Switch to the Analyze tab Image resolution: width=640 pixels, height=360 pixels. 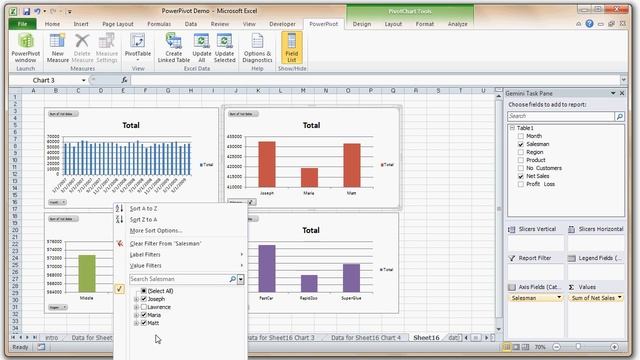pyautogui.click(x=458, y=24)
